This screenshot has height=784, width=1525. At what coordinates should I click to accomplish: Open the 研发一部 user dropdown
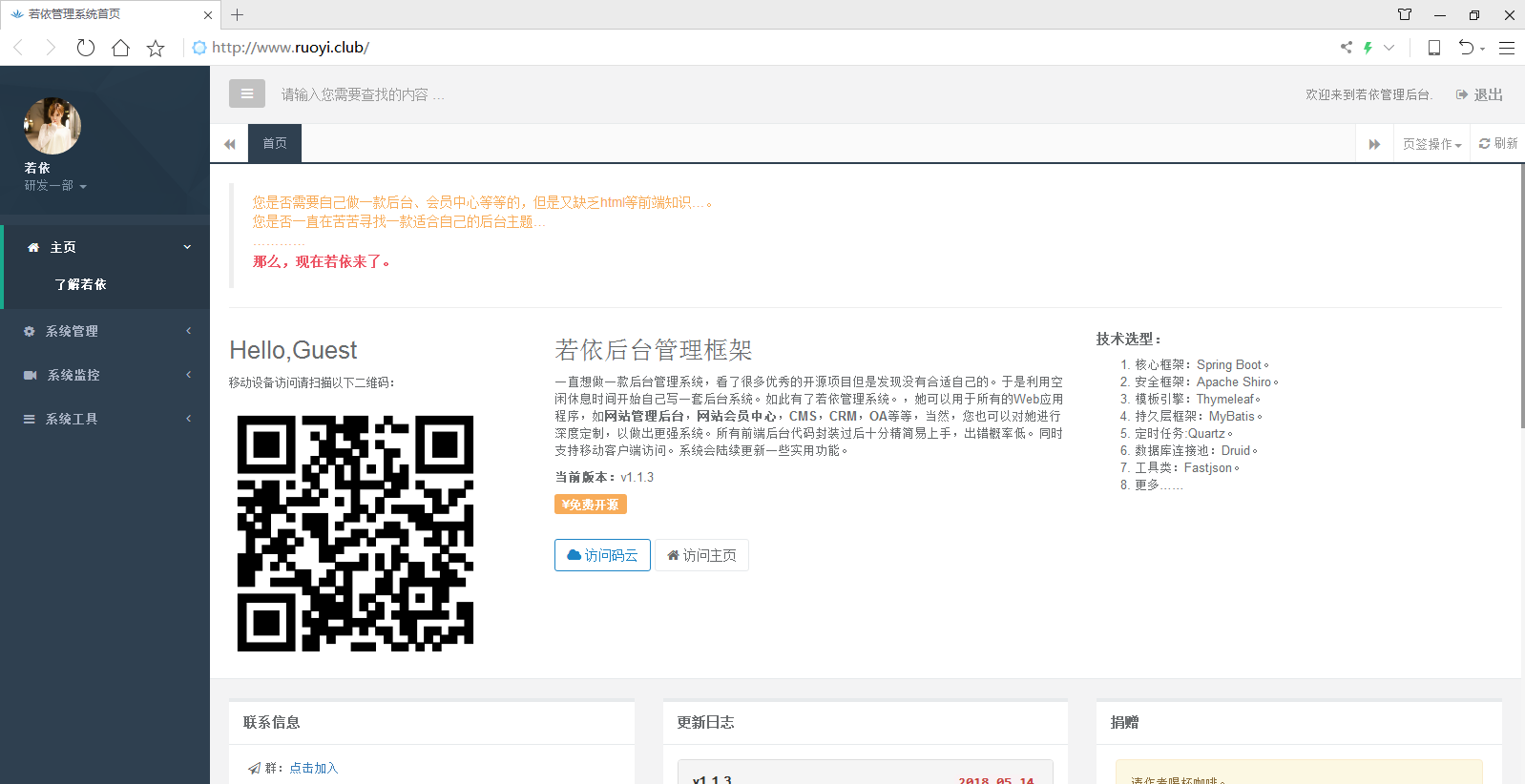click(55, 186)
